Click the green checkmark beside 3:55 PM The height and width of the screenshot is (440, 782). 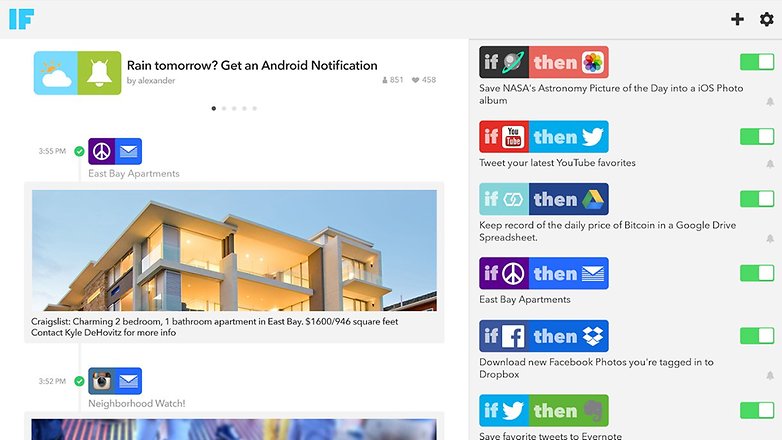click(x=79, y=151)
